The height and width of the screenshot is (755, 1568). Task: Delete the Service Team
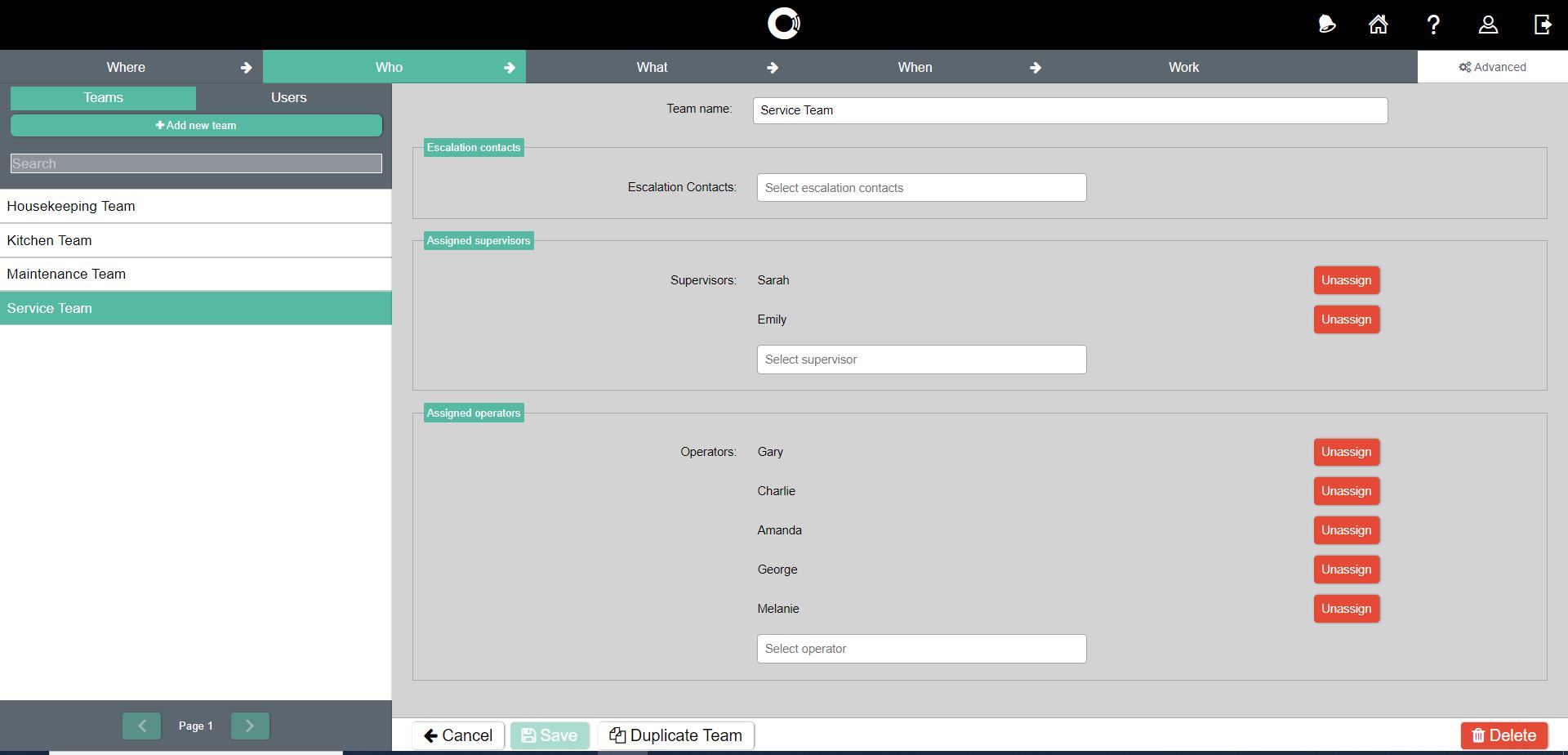tap(1503, 735)
